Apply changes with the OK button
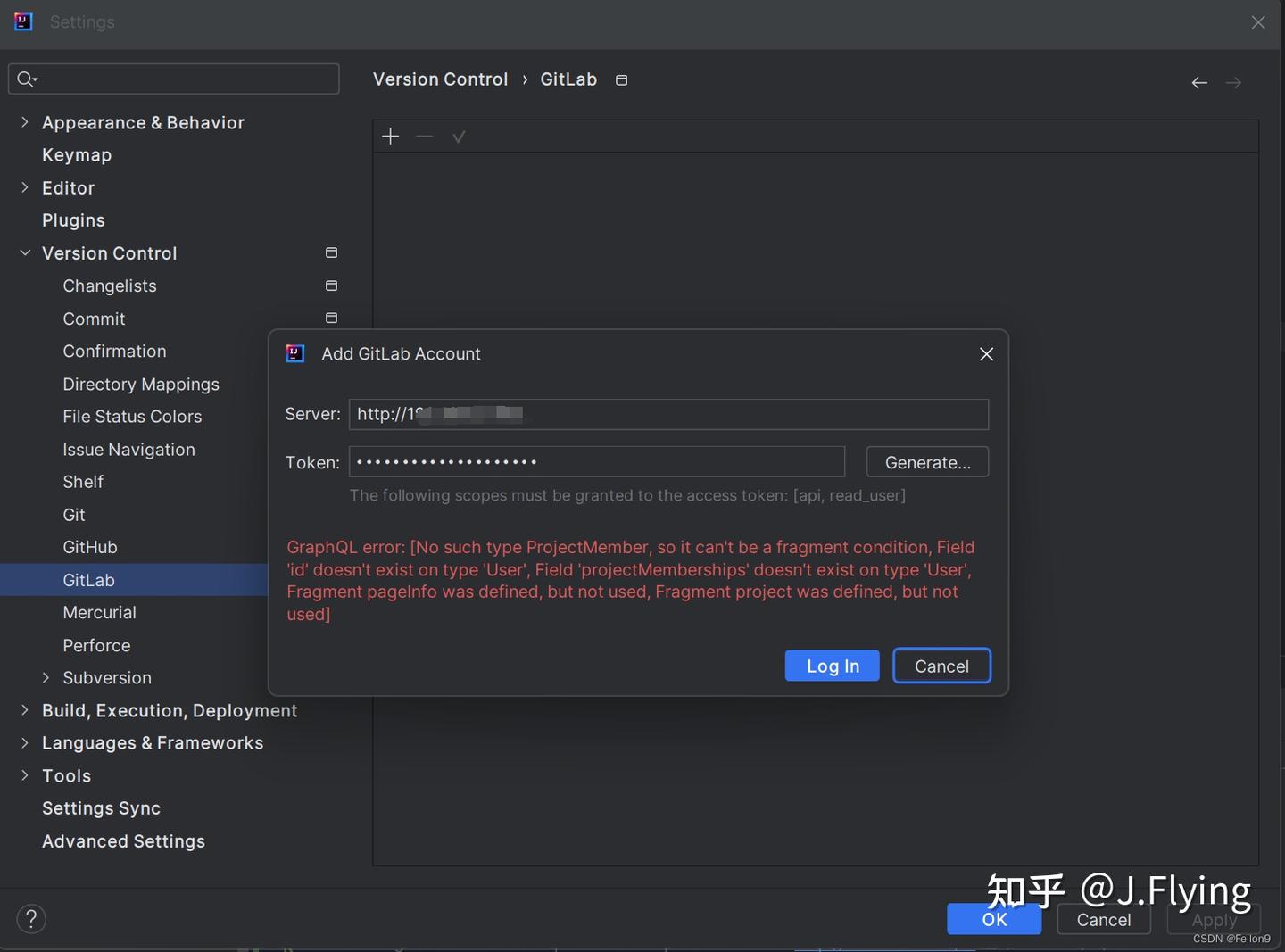The height and width of the screenshot is (952, 1285). click(x=993, y=919)
